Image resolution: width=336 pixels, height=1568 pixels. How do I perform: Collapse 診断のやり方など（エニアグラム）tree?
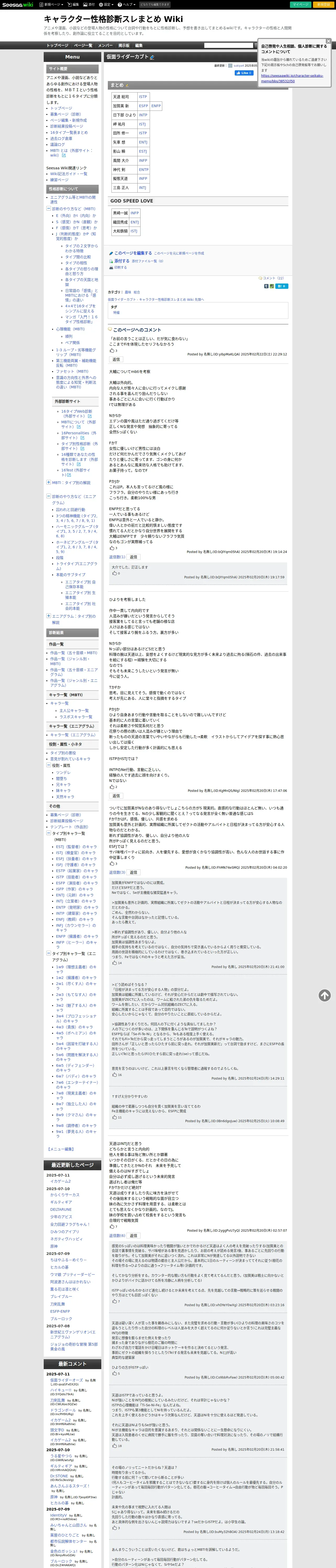48,496
